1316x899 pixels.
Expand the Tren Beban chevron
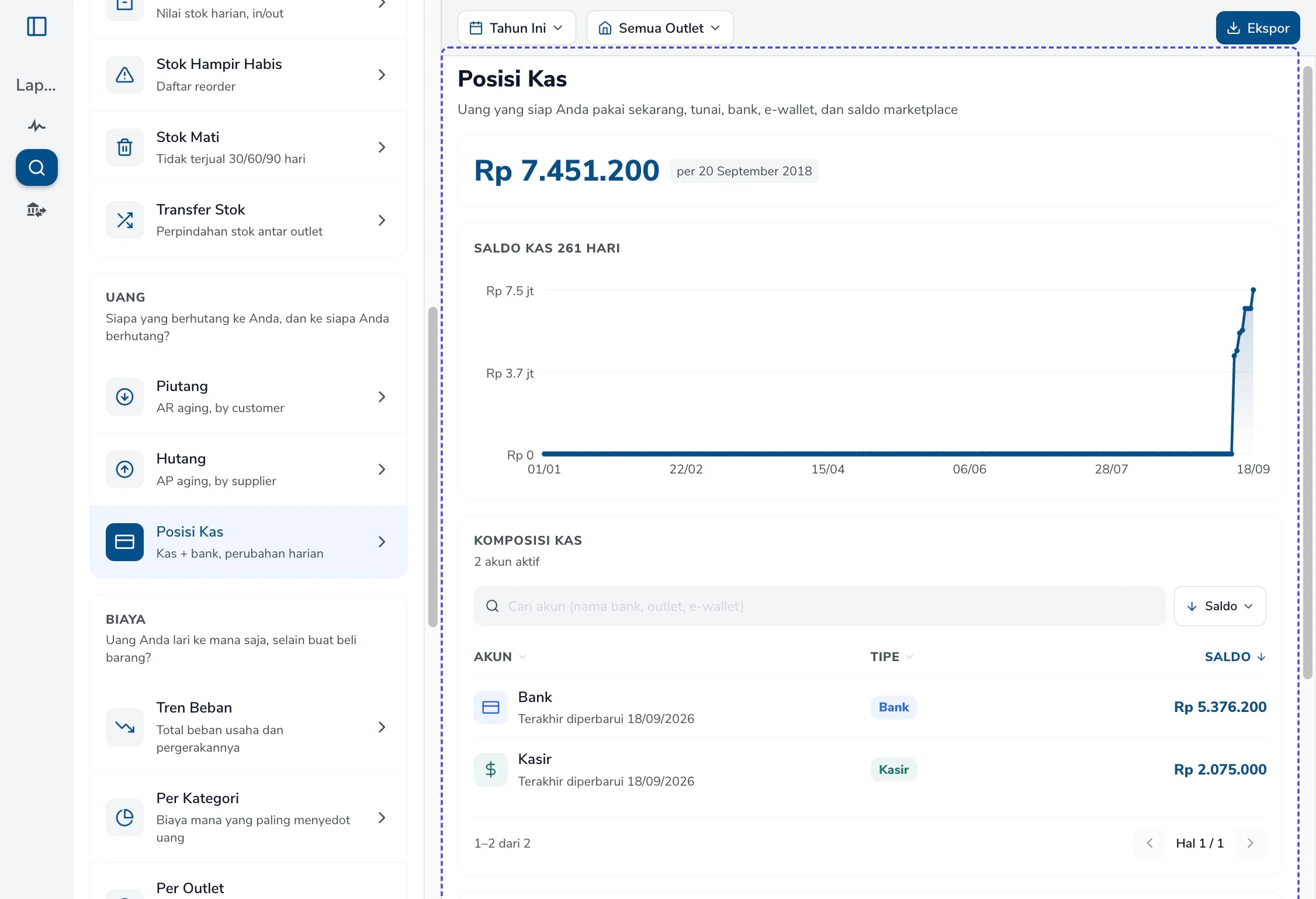coord(382,727)
